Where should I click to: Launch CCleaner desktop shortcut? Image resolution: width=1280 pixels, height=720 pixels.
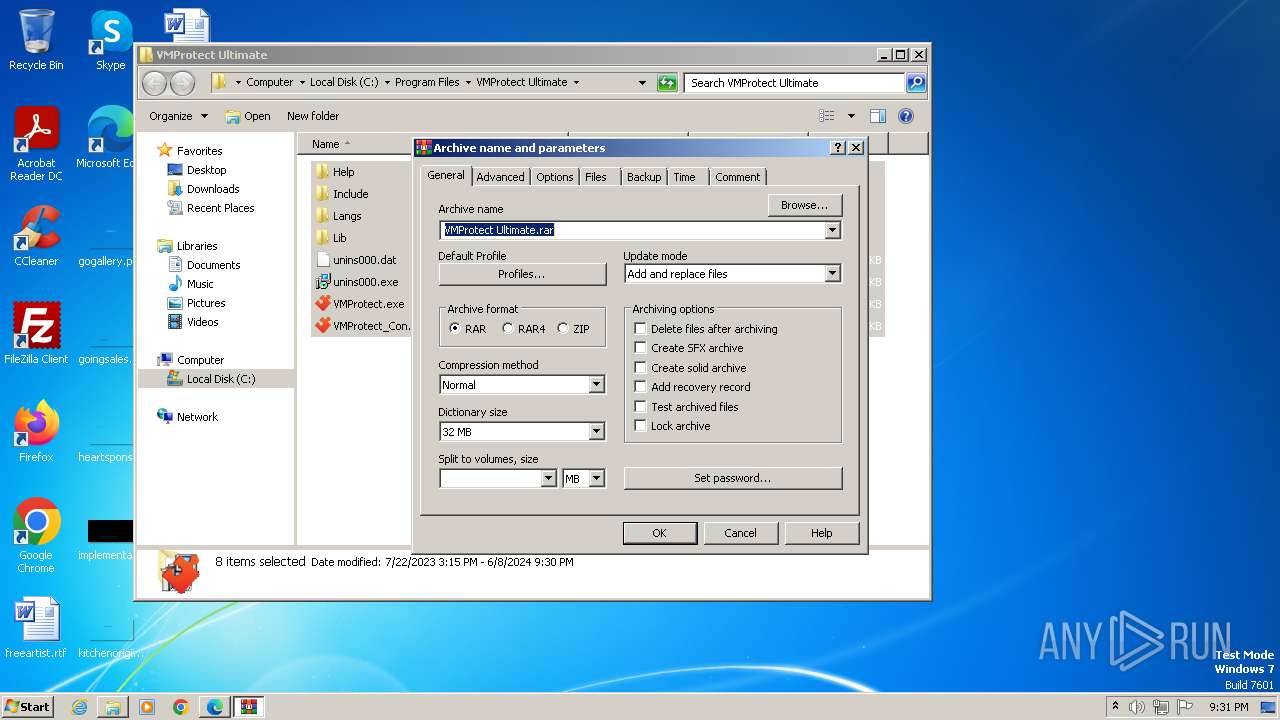(x=36, y=236)
